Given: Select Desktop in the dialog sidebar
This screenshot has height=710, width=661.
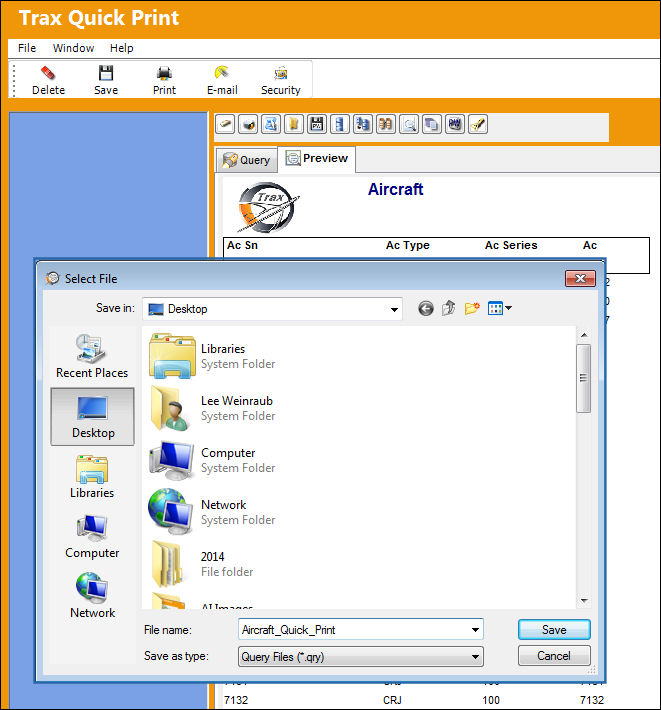Looking at the screenshot, I should pos(93,417).
